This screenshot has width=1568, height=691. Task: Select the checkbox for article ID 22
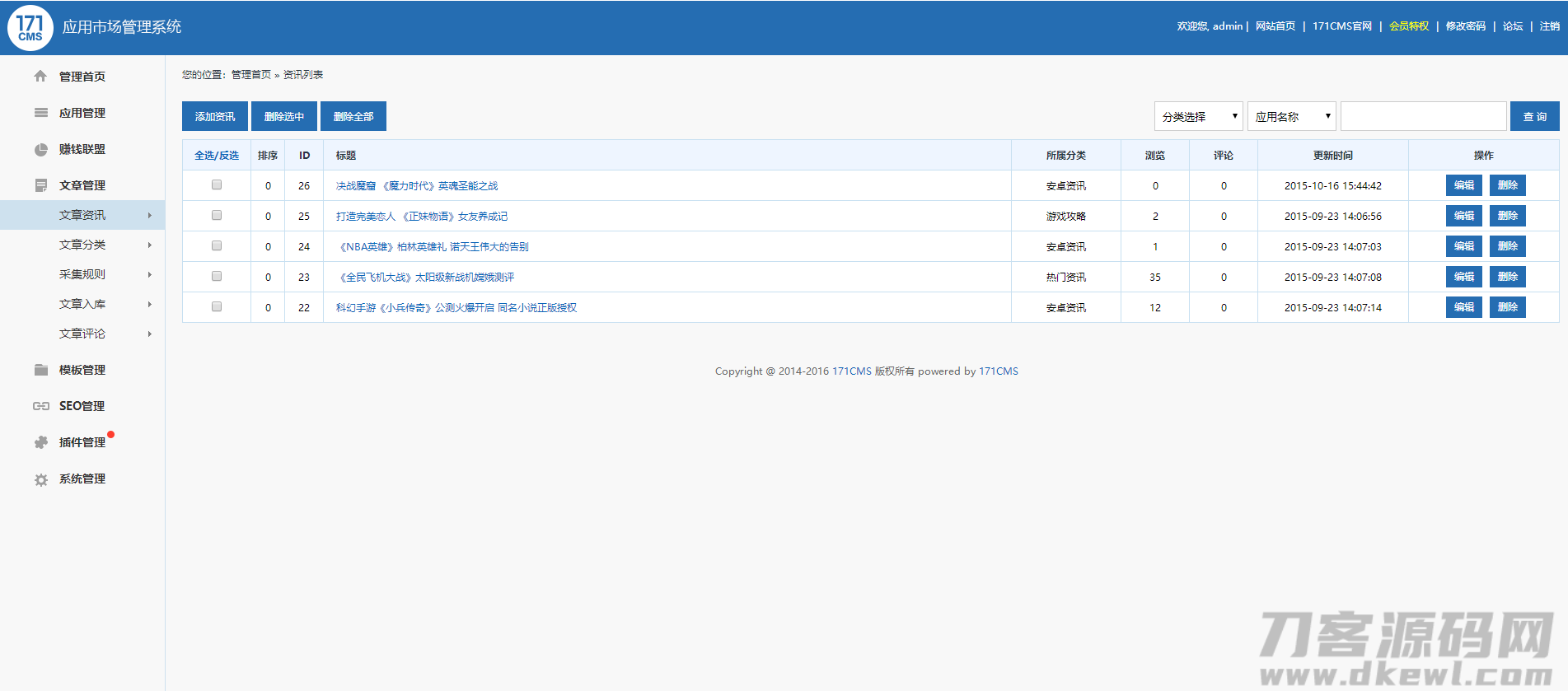[x=217, y=307]
